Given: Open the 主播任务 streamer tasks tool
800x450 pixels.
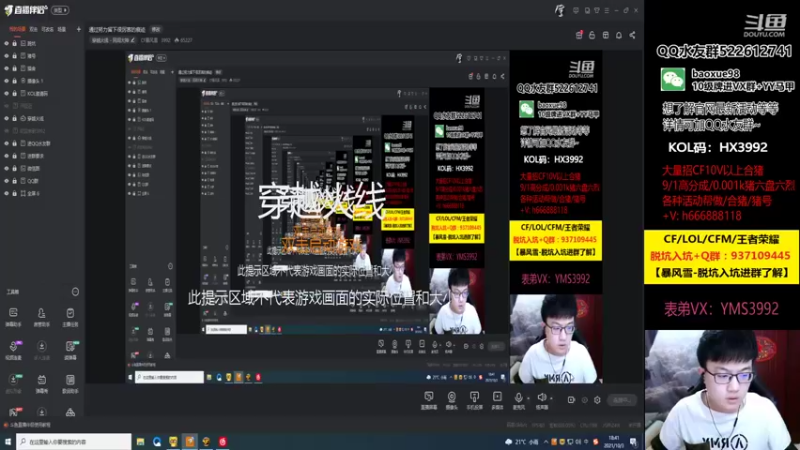Looking at the screenshot, I should (70, 317).
